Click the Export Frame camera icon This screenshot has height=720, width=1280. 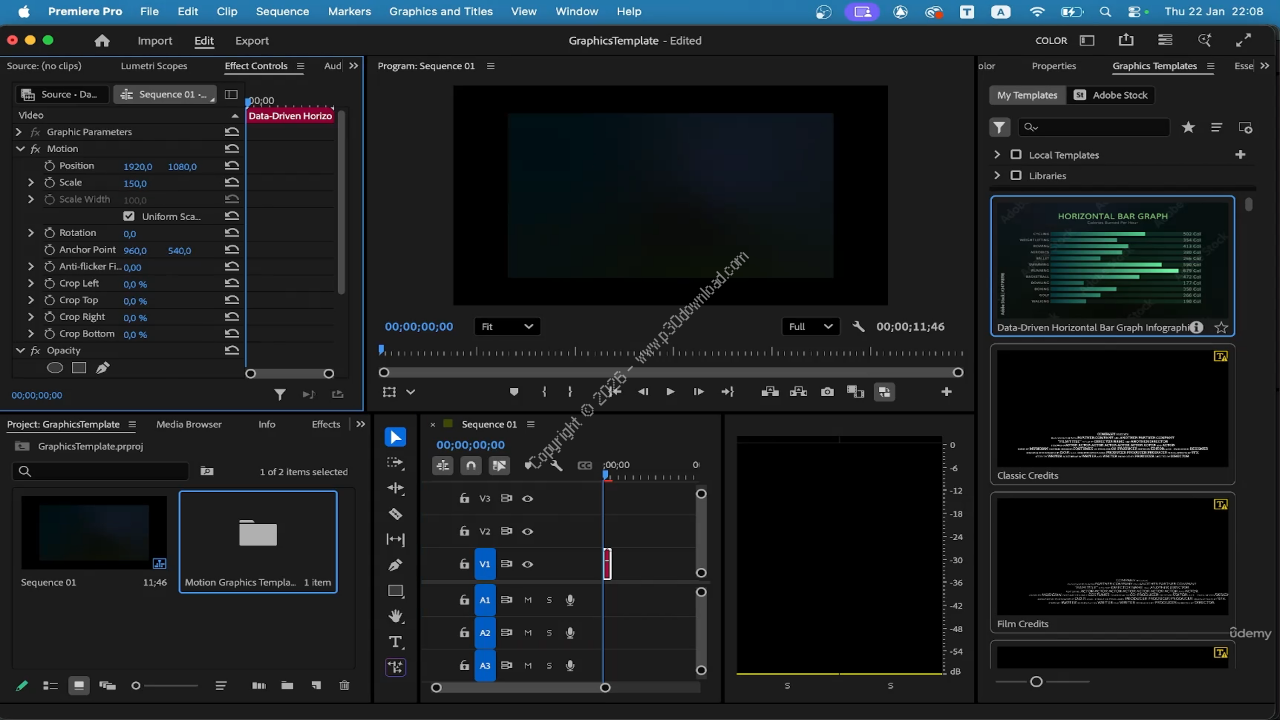[x=827, y=392]
